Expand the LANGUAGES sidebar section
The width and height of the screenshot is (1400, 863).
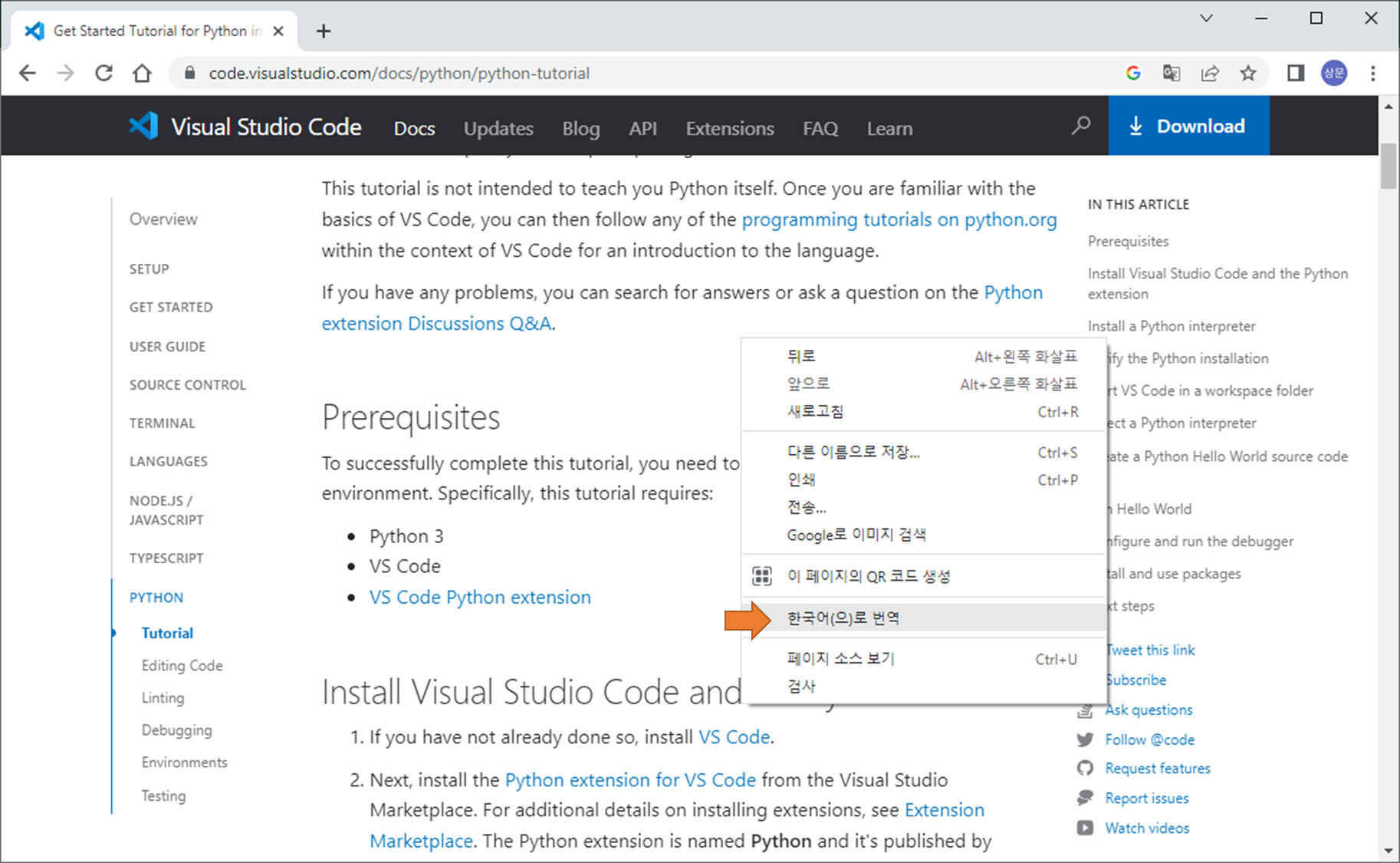168,461
